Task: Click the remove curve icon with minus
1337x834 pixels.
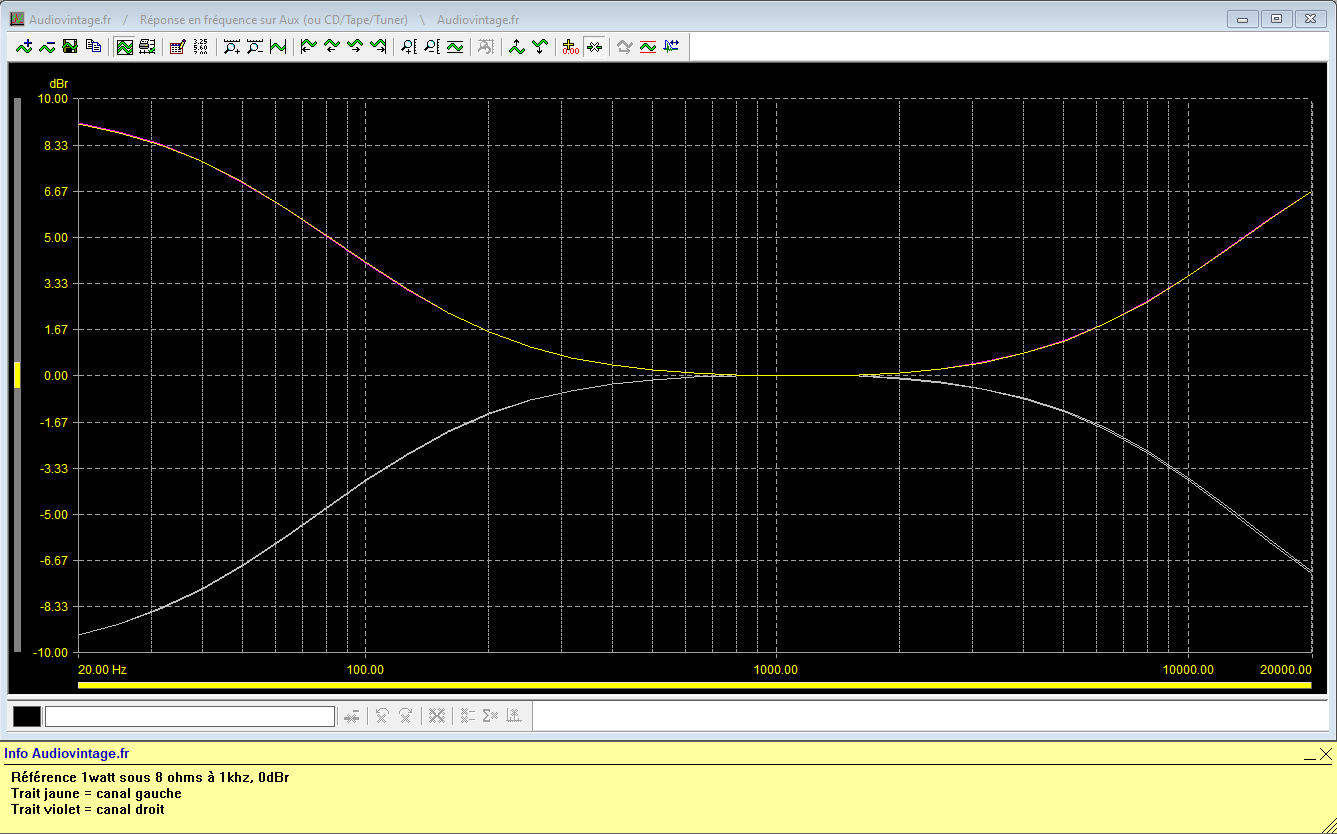Action: 47,46
